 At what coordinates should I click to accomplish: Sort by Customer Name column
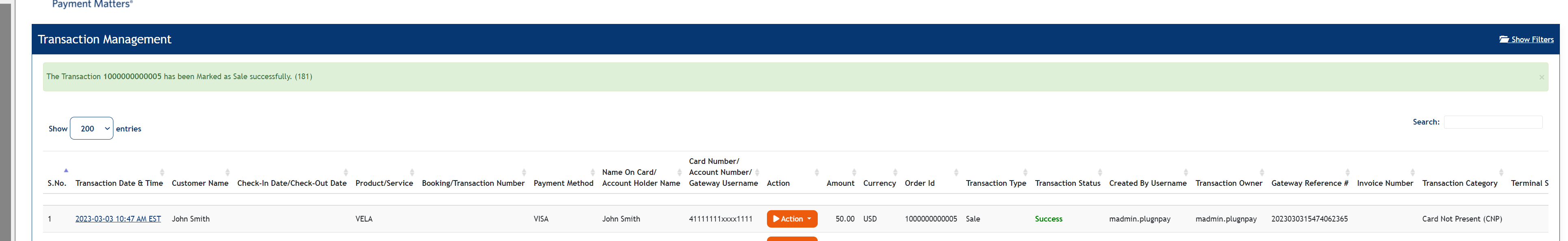click(x=200, y=183)
